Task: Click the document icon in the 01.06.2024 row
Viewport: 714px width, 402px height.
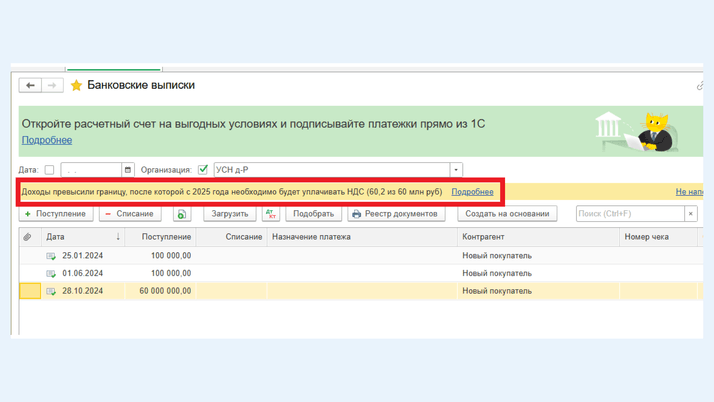Action: point(51,274)
